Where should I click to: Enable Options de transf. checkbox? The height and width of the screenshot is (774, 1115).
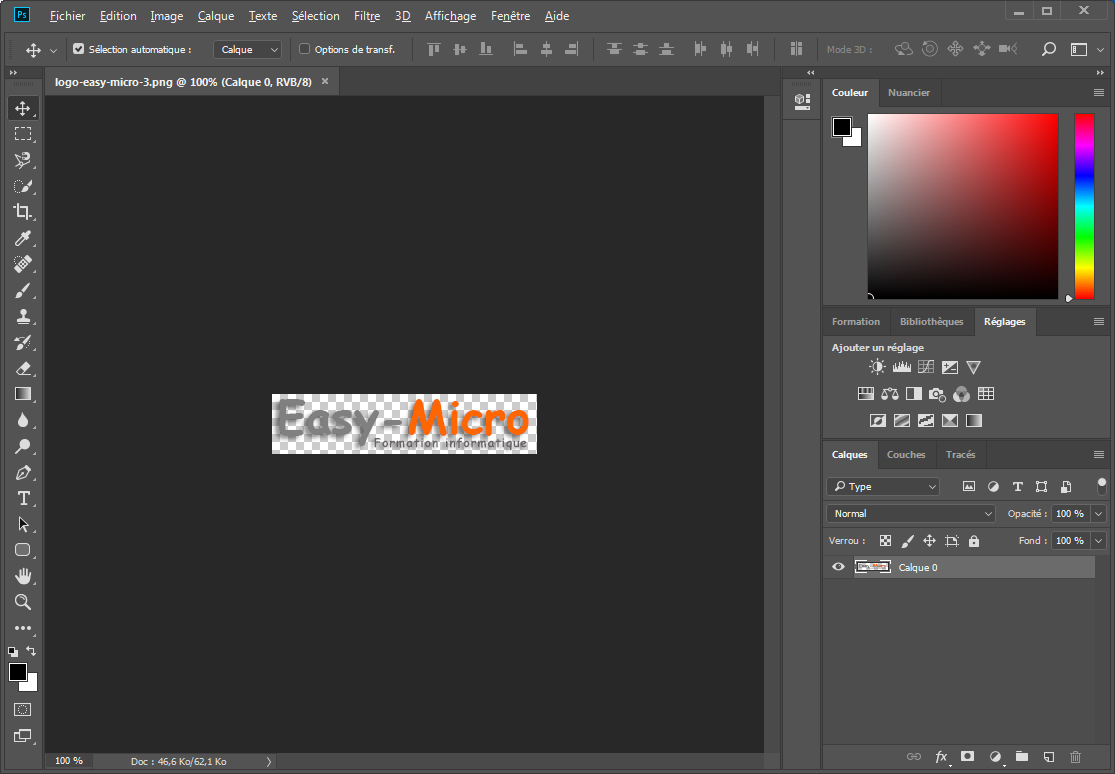pos(304,49)
